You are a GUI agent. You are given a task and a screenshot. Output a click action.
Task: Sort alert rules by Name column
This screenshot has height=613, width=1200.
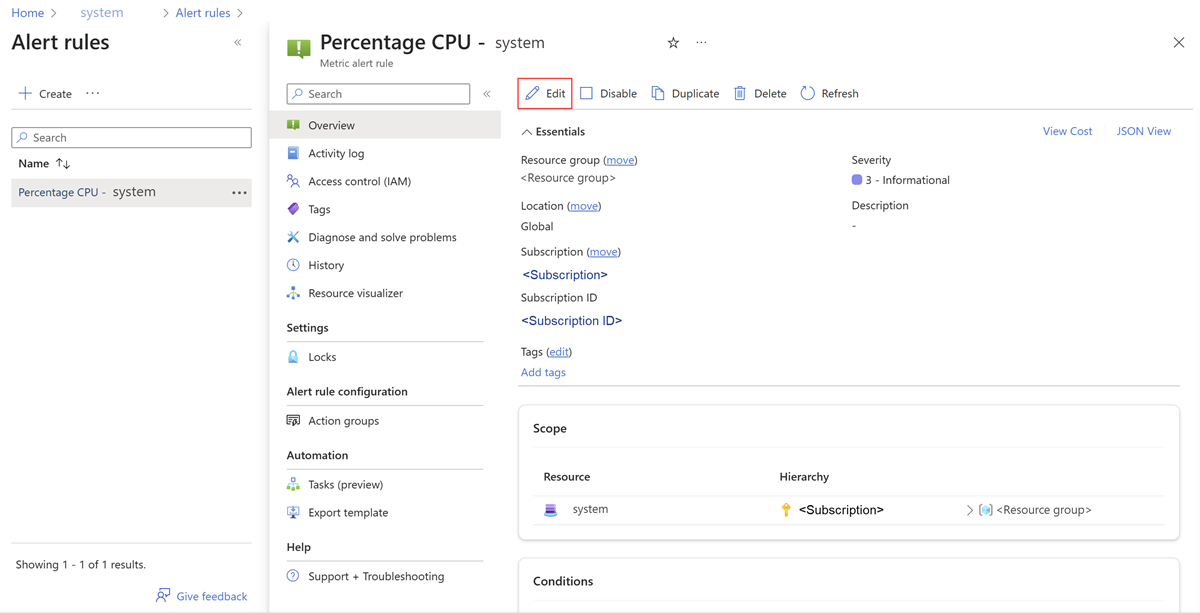pyautogui.click(x=63, y=163)
